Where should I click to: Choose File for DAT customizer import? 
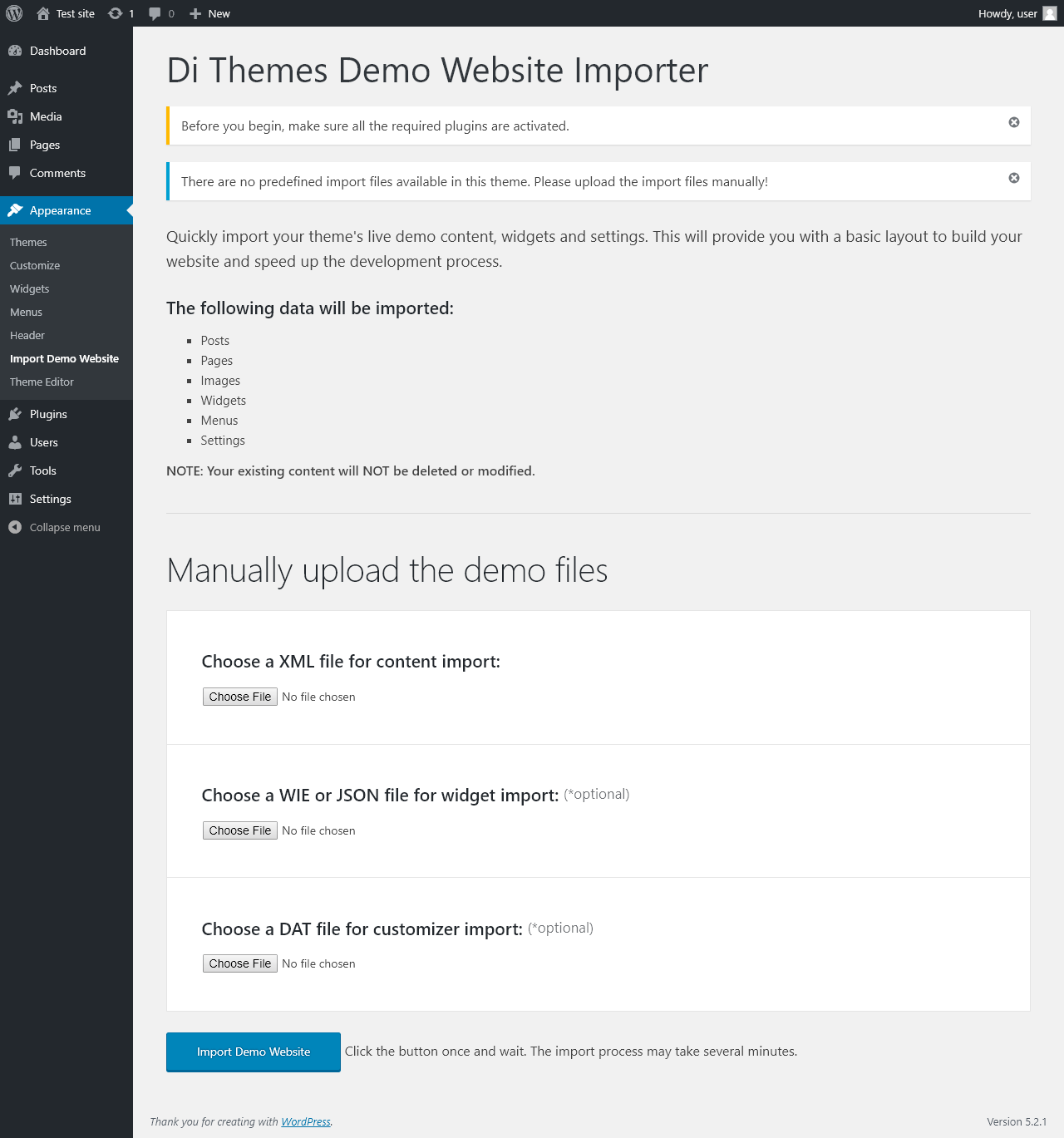coord(240,963)
